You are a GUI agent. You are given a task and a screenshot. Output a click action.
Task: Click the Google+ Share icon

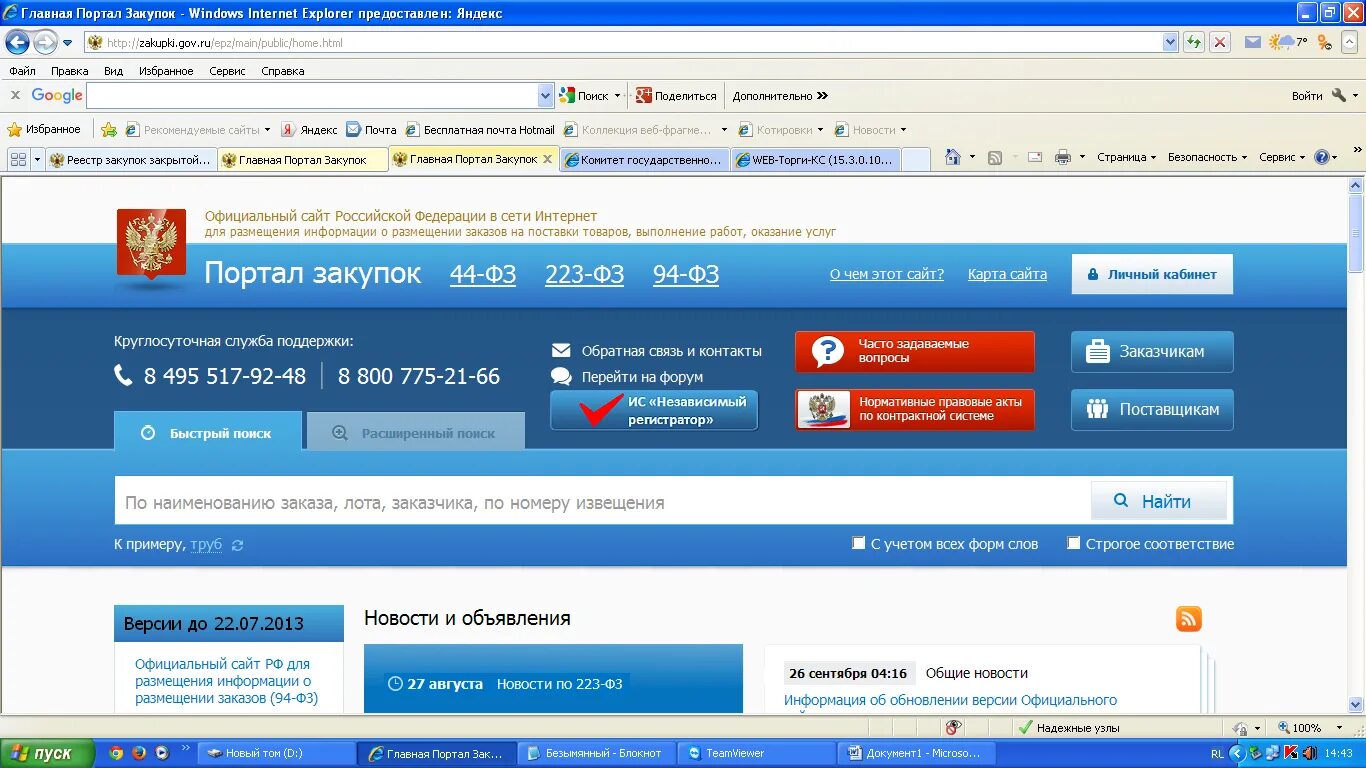[644, 96]
